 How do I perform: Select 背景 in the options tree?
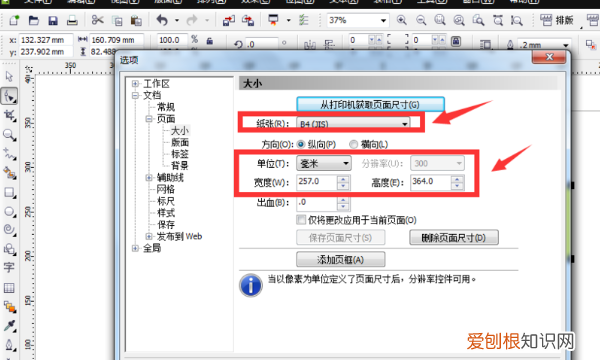tap(180, 165)
